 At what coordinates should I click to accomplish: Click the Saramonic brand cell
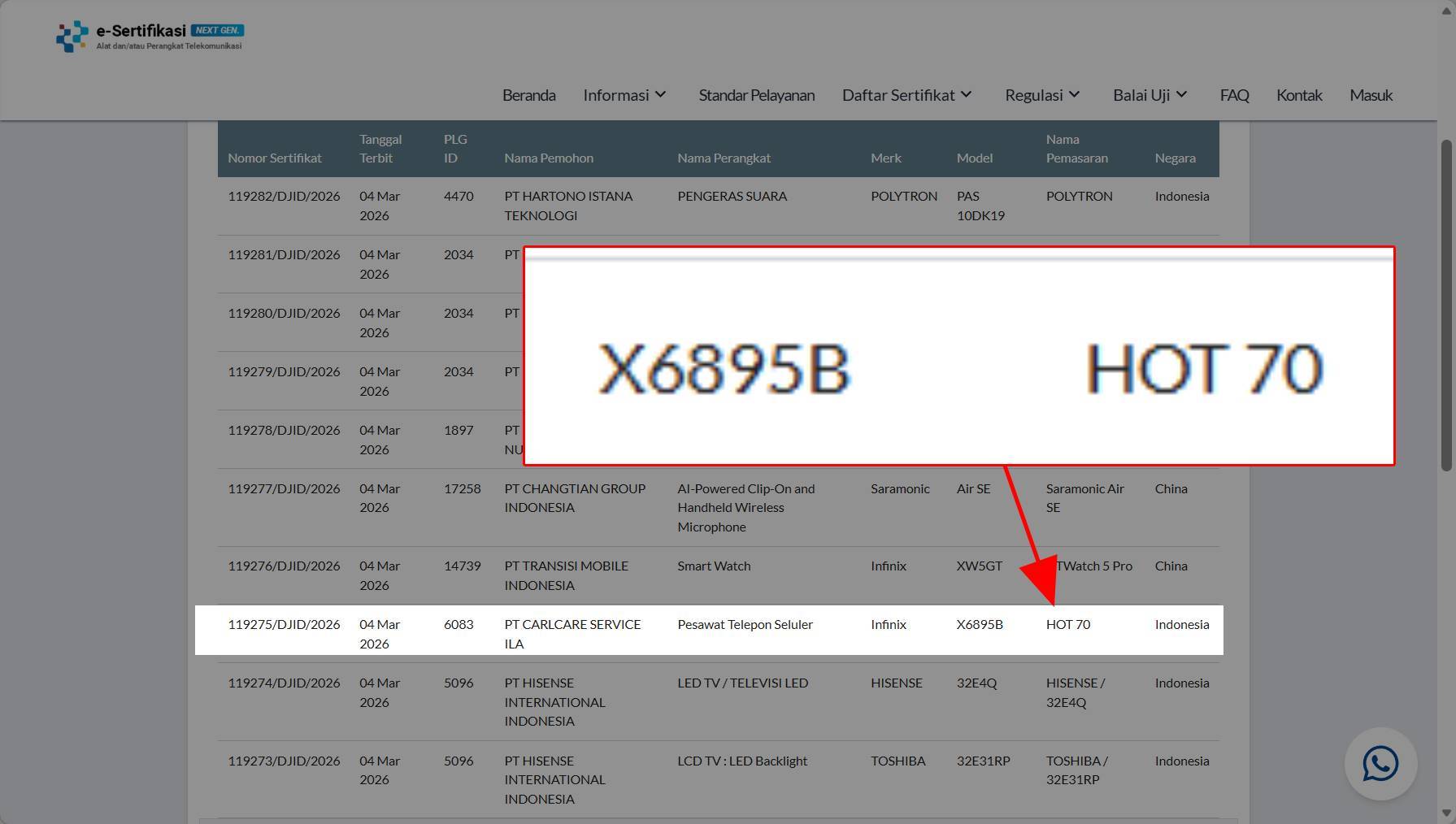900,488
